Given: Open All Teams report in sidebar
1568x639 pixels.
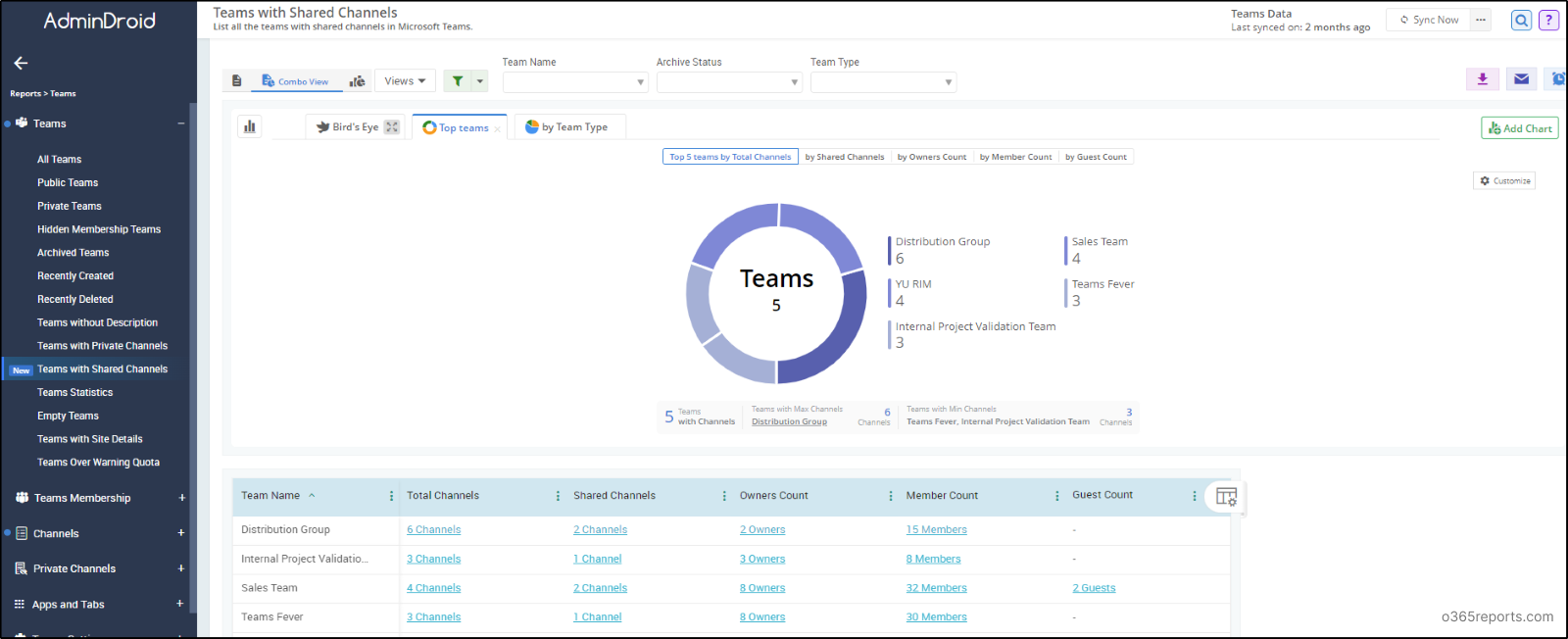Looking at the screenshot, I should pos(60,160).
